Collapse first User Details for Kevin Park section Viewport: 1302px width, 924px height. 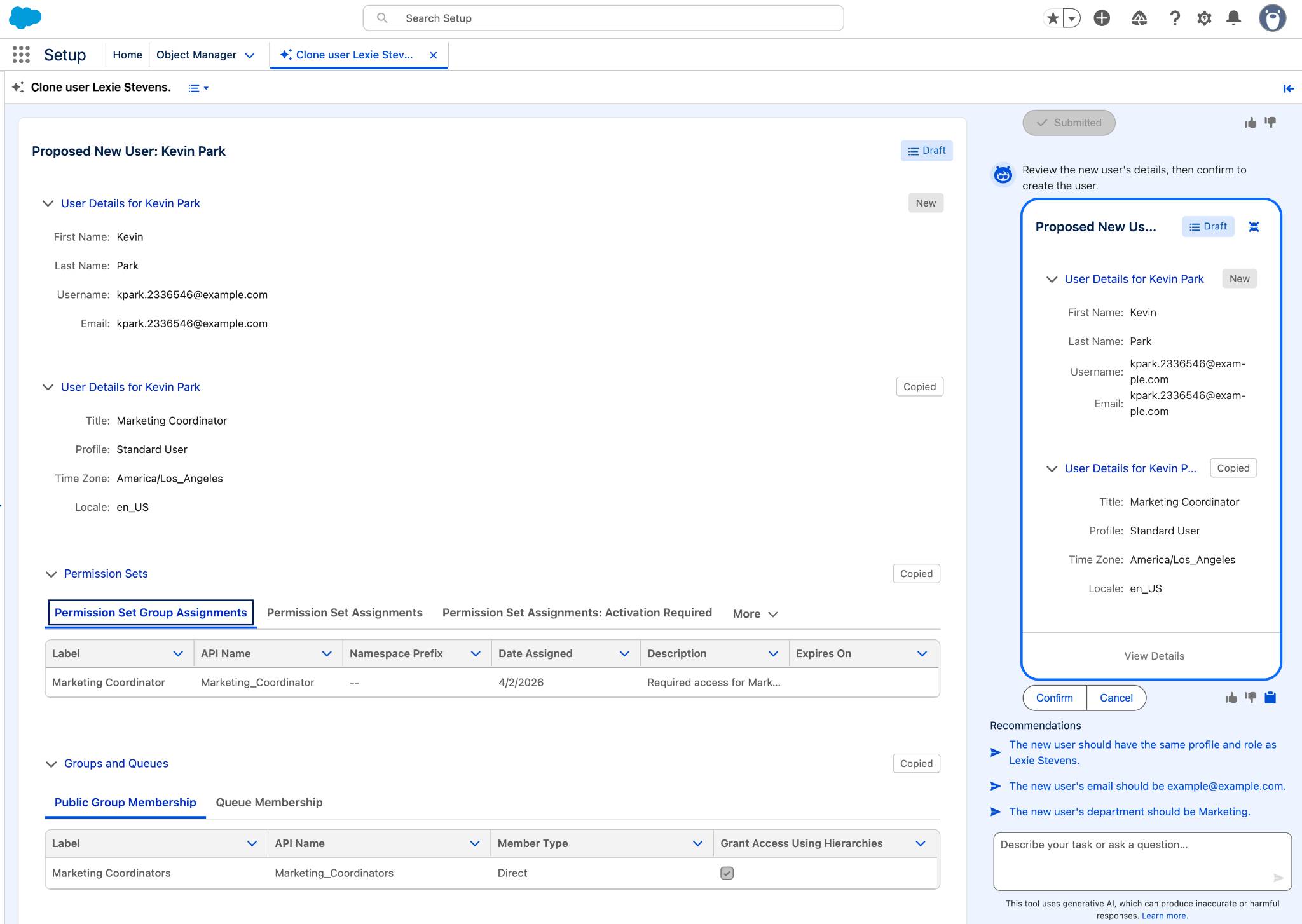[48, 203]
